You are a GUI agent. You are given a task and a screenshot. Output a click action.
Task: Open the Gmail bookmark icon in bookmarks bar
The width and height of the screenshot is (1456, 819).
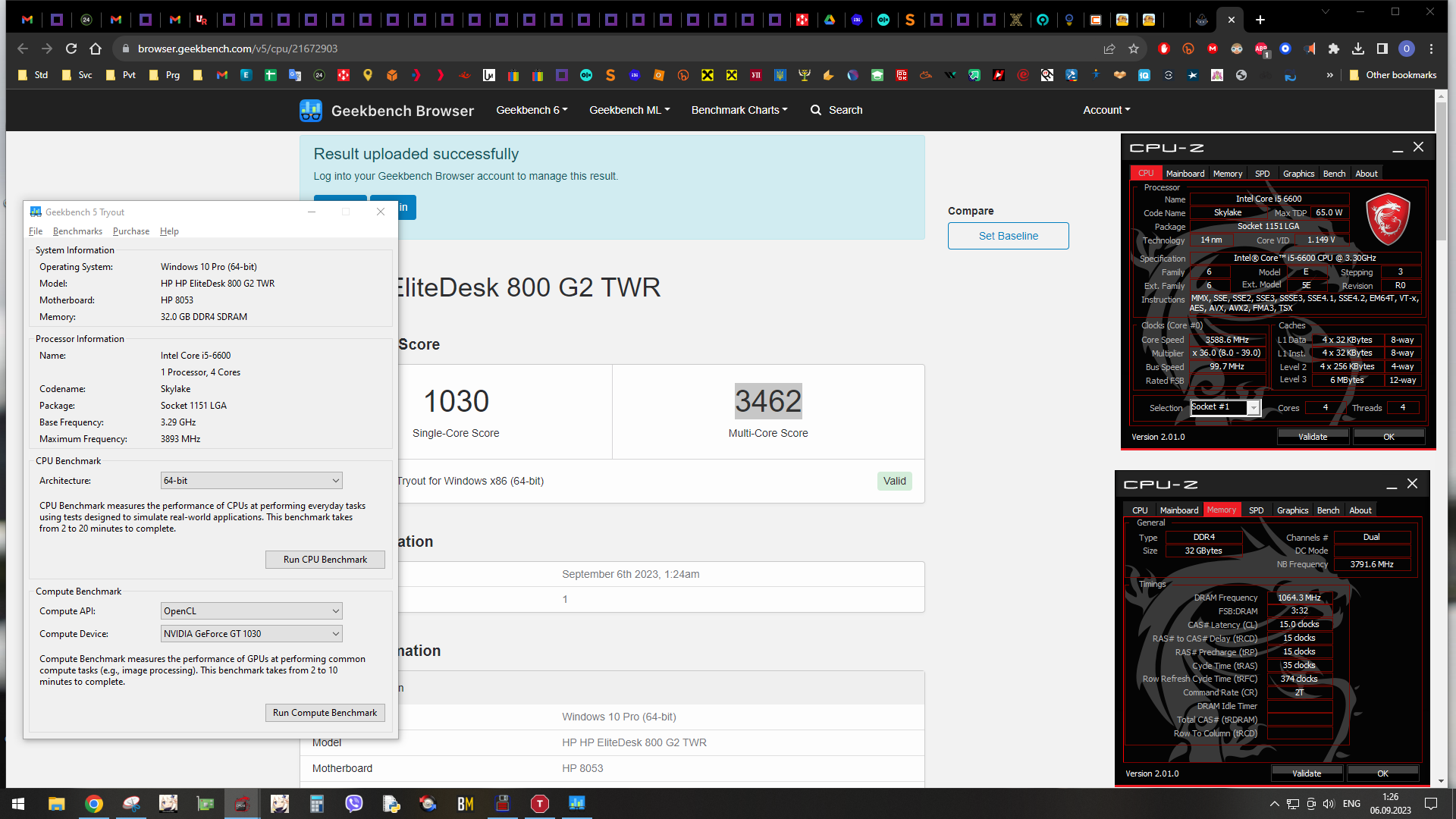(222, 75)
